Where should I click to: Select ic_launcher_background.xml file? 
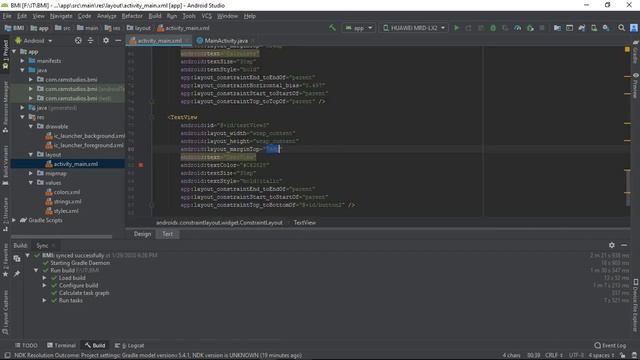(84, 136)
